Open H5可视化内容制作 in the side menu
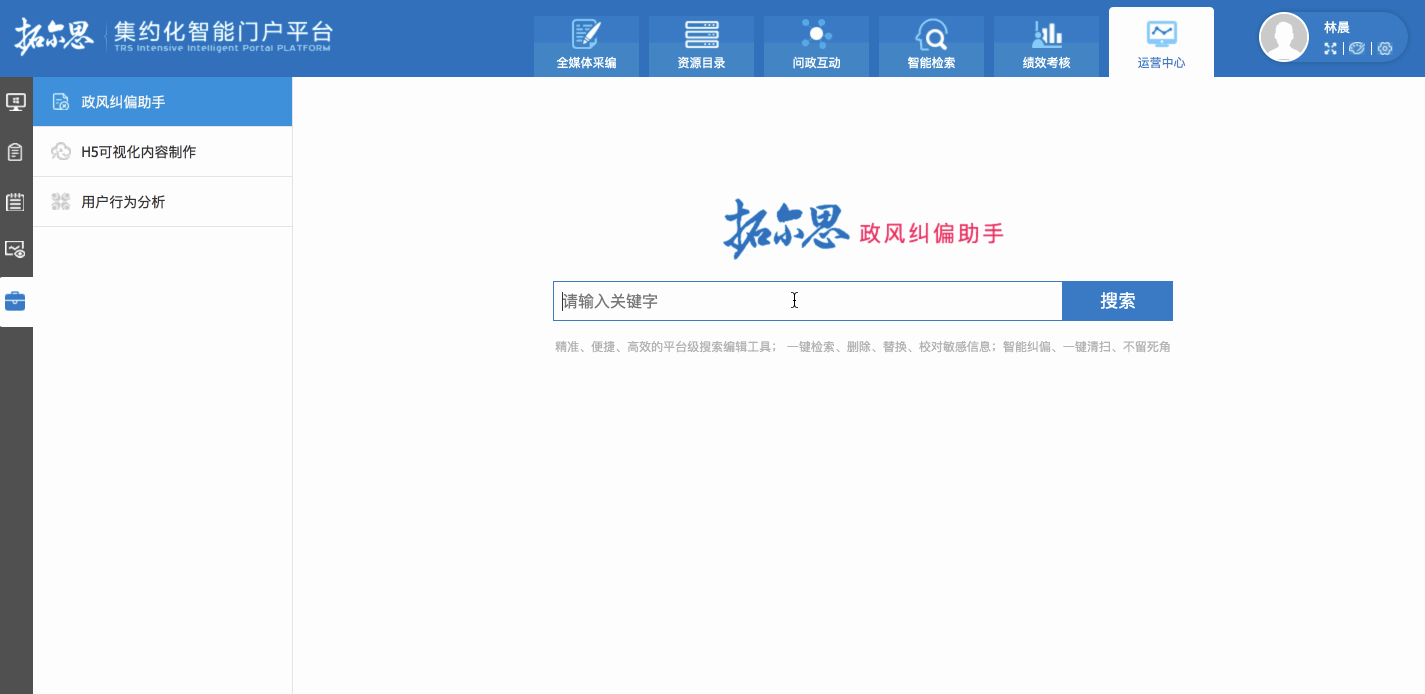This screenshot has width=1425, height=694. click(162, 152)
